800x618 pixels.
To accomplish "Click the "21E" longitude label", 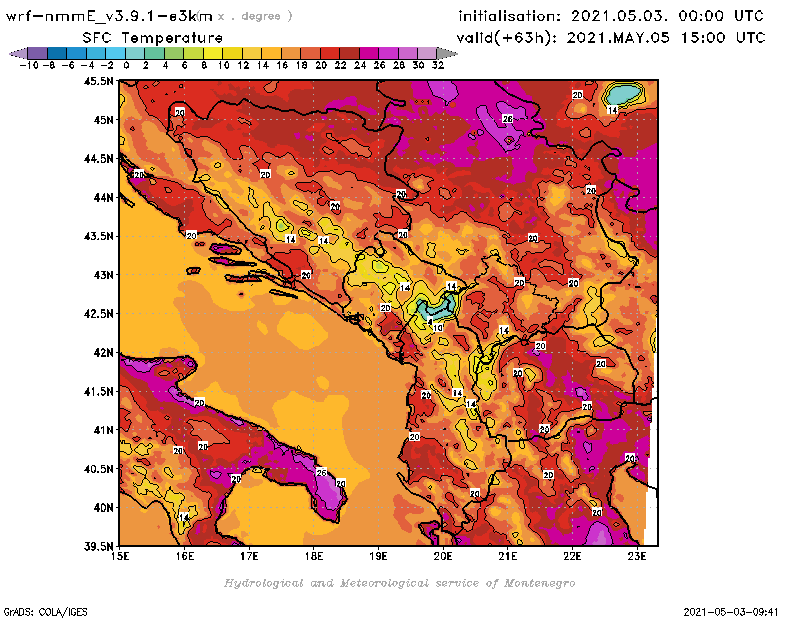I will [508, 556].
